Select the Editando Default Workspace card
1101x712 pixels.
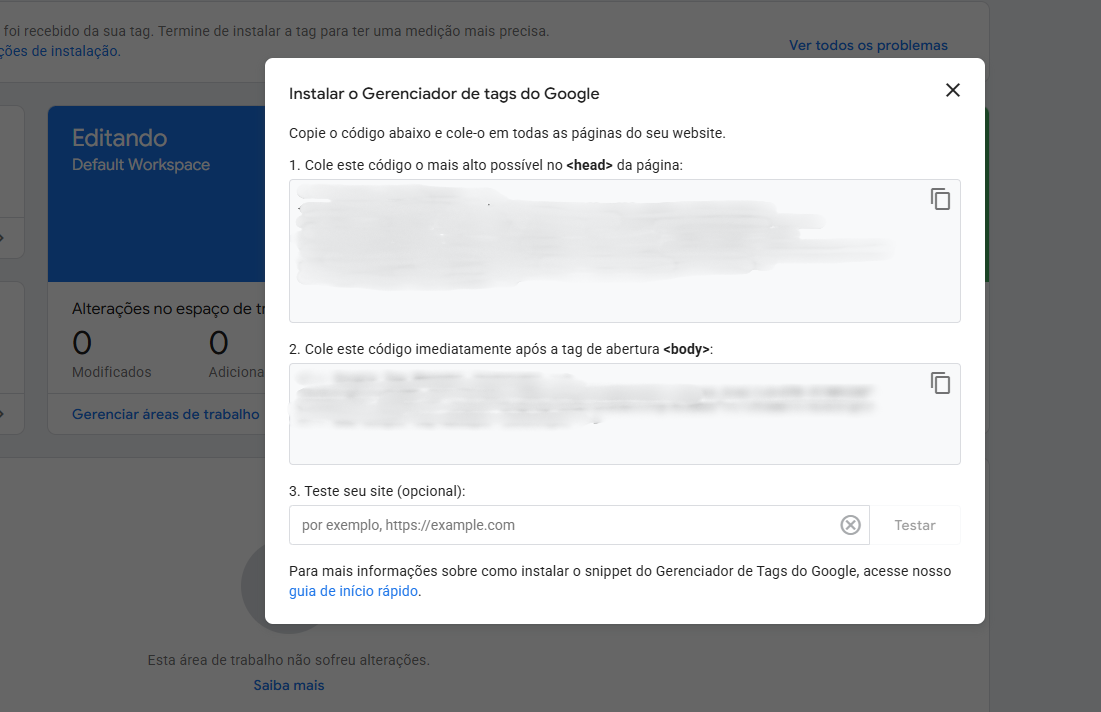155,190
